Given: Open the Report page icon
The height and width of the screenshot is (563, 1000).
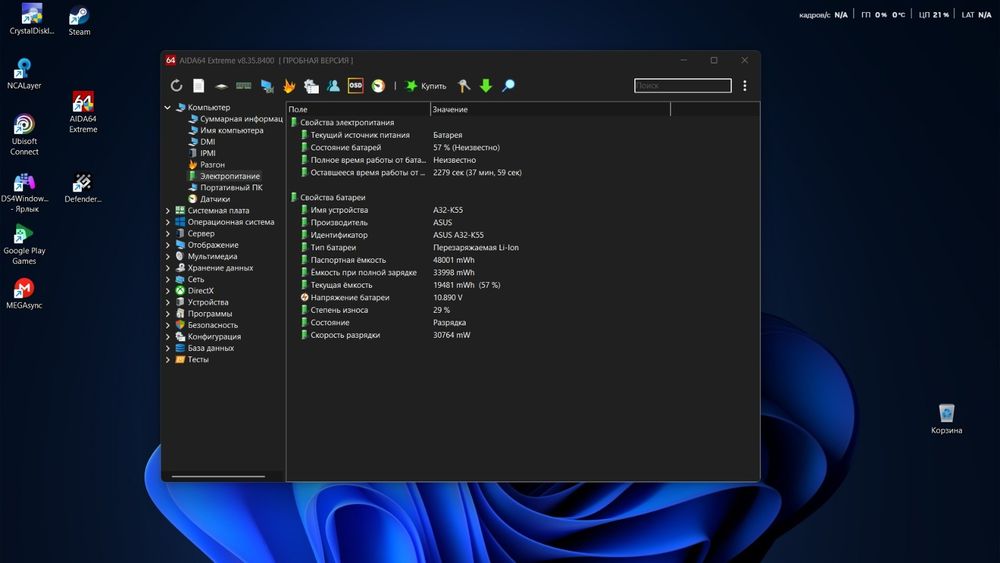Looking at the screenshot, I should pyautogui.click(x=199, y=85).
